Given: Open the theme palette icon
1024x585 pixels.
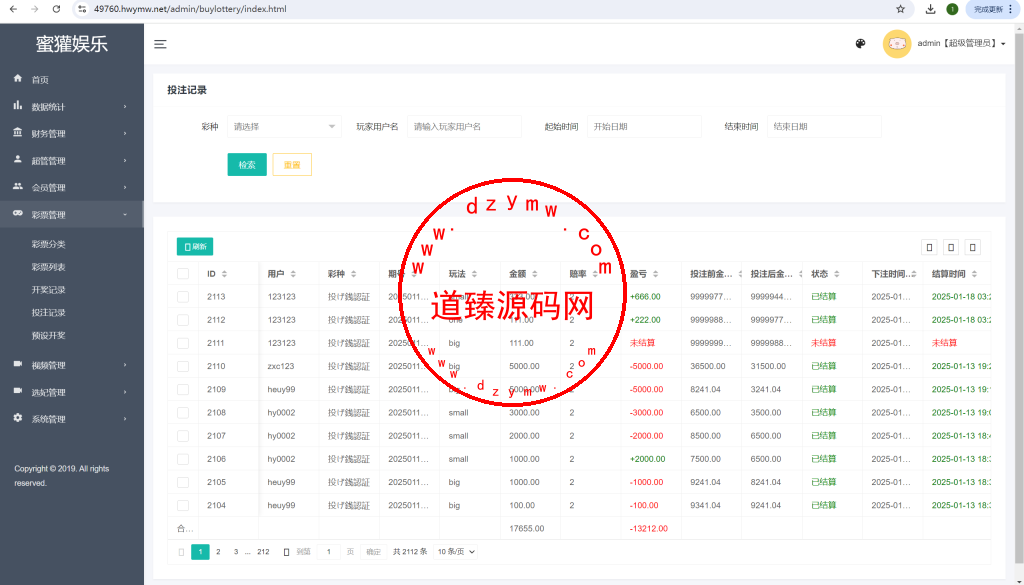Looking at the screenshot, I should point(860,44).
